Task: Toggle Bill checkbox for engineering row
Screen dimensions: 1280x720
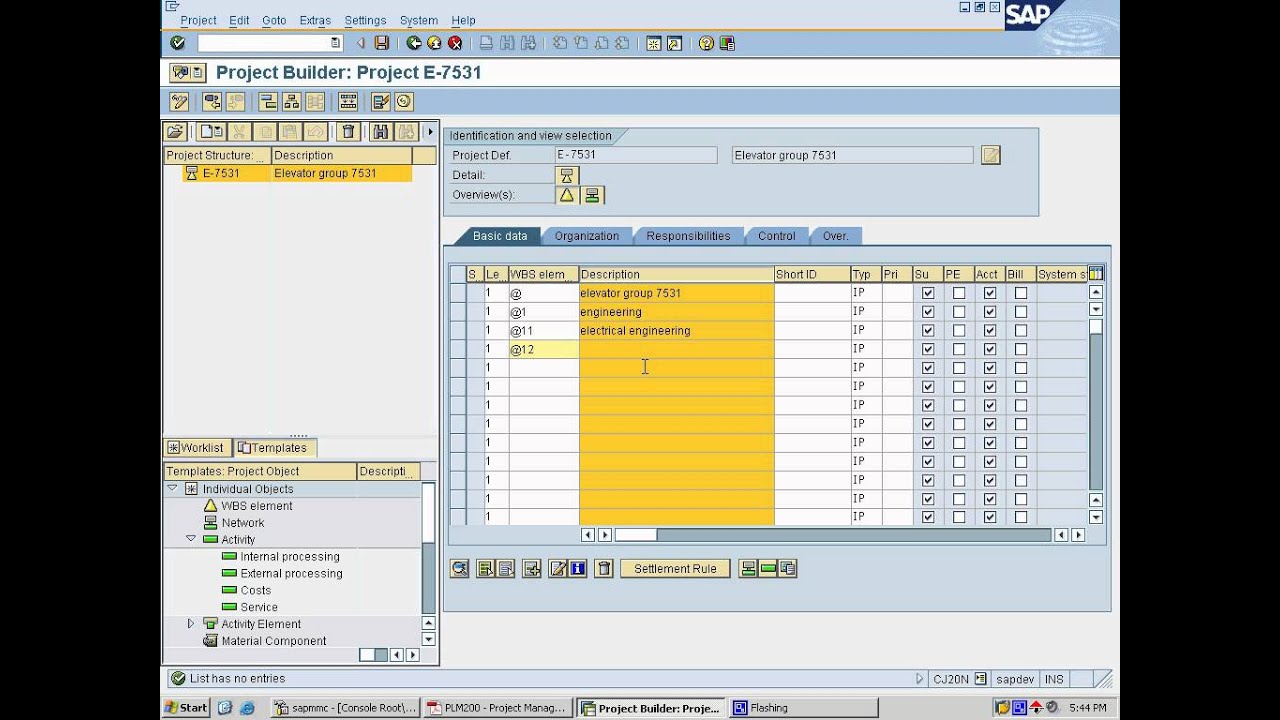Action: click(x=1021, y=312)
